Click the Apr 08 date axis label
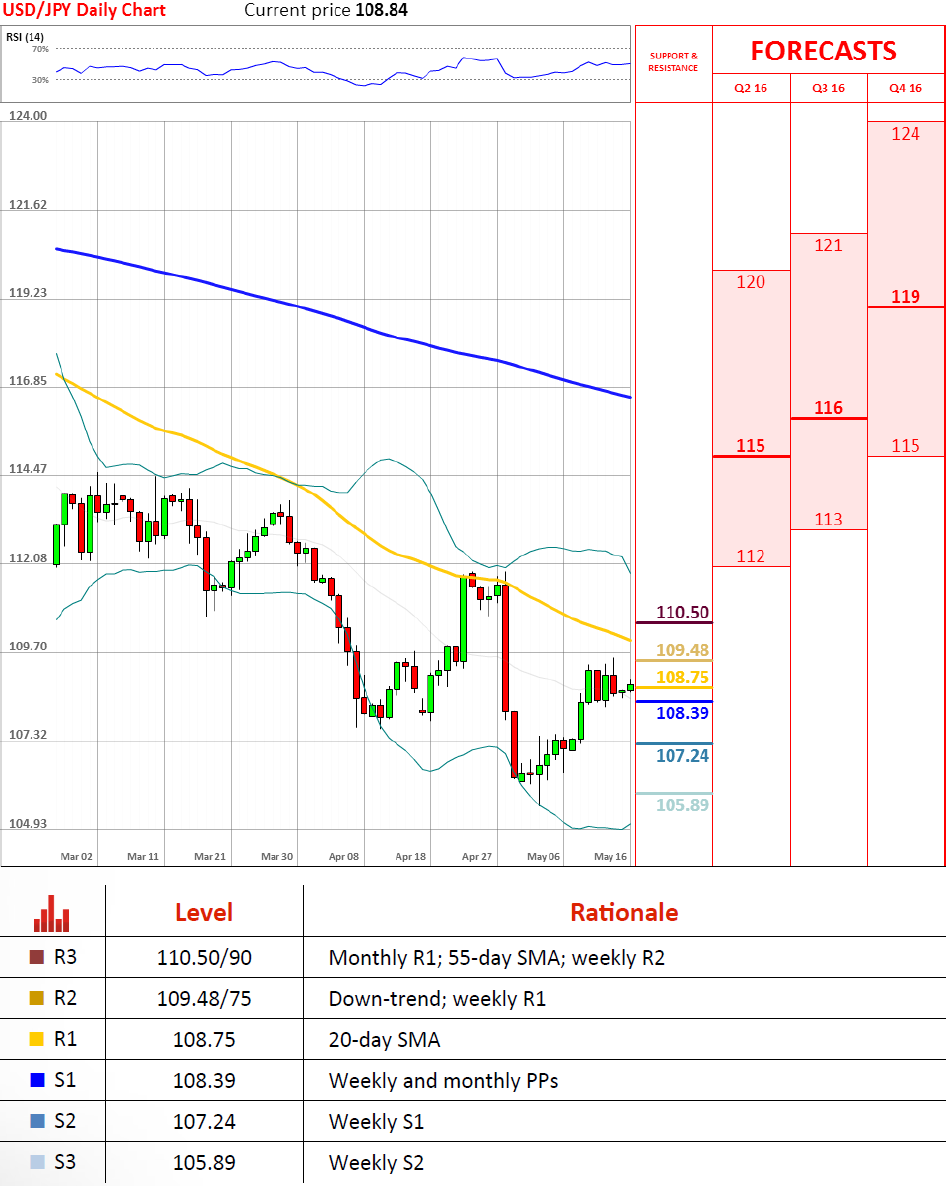Image resolution: width=947 pixels, height=1186 pixels. [343, 856]
